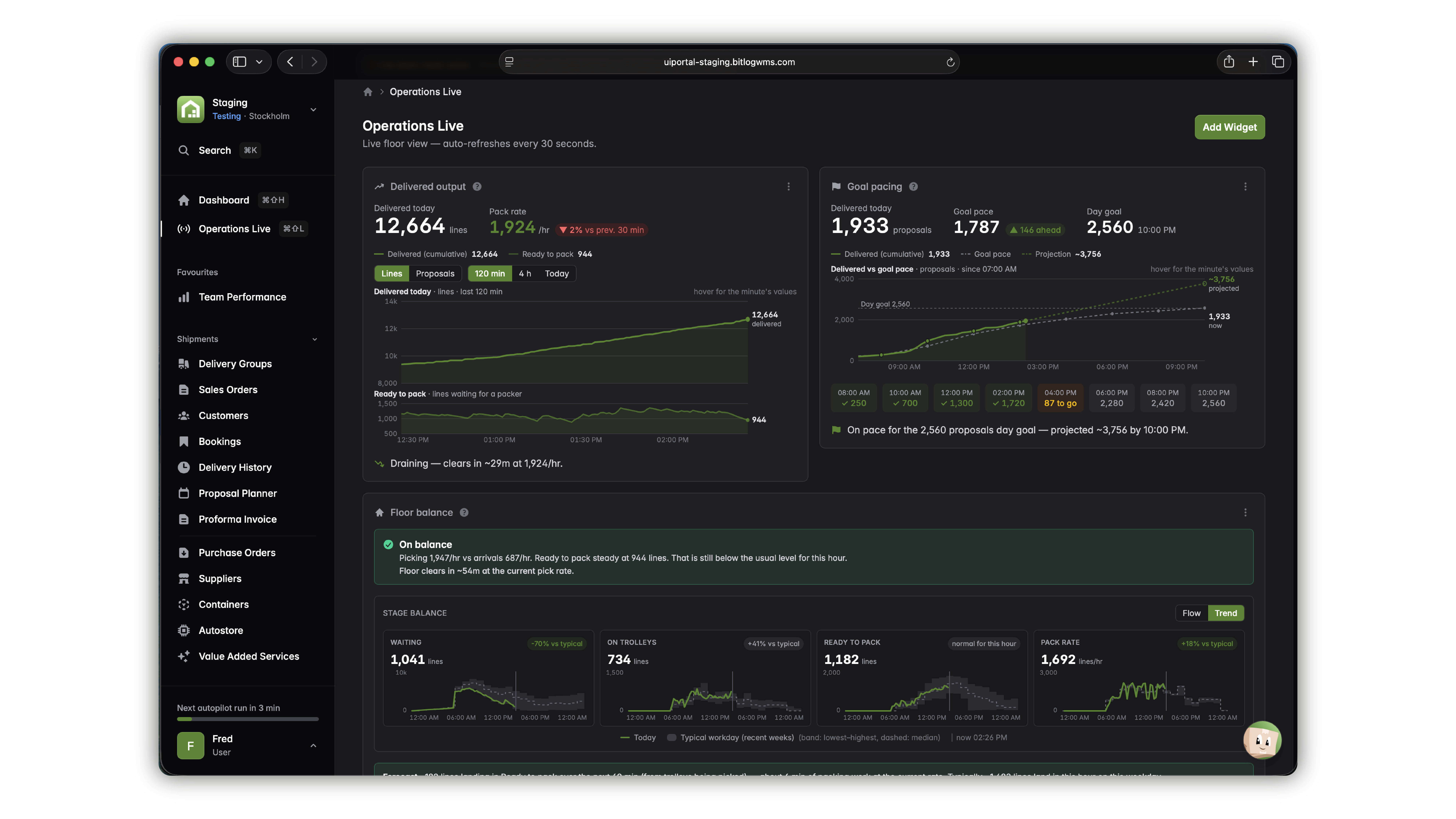Click the Containers icon
This screenshot has height=819, width=1456.
coord(184,605)
